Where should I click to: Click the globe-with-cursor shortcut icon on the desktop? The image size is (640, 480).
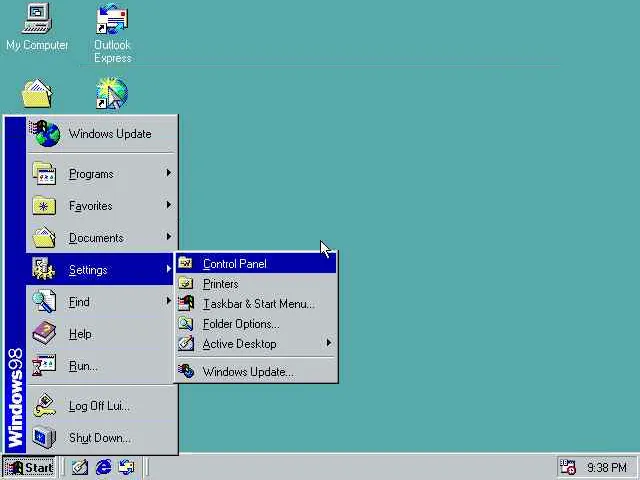[x=112, y=93]
